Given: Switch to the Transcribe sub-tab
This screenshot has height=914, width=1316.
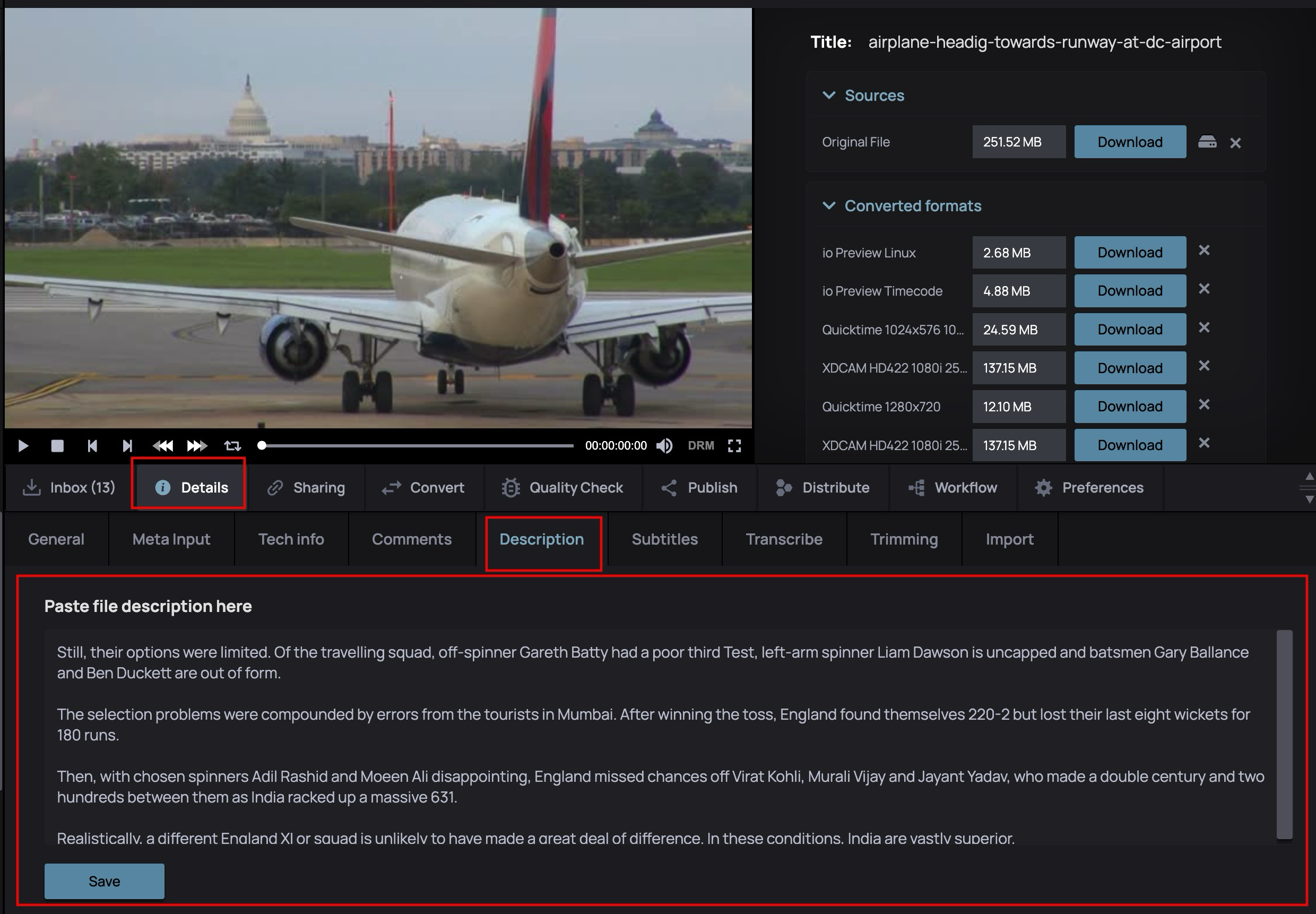Looking at the screenshot, I should tap(784, 539).
